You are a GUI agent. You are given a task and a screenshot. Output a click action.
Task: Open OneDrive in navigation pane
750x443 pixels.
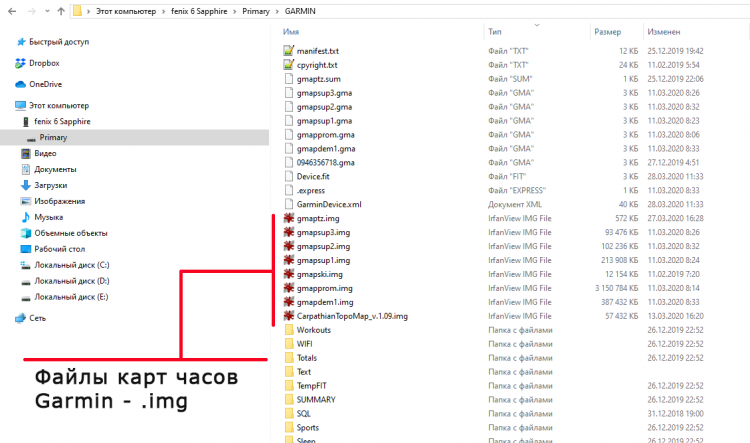[x=45, y=84]
